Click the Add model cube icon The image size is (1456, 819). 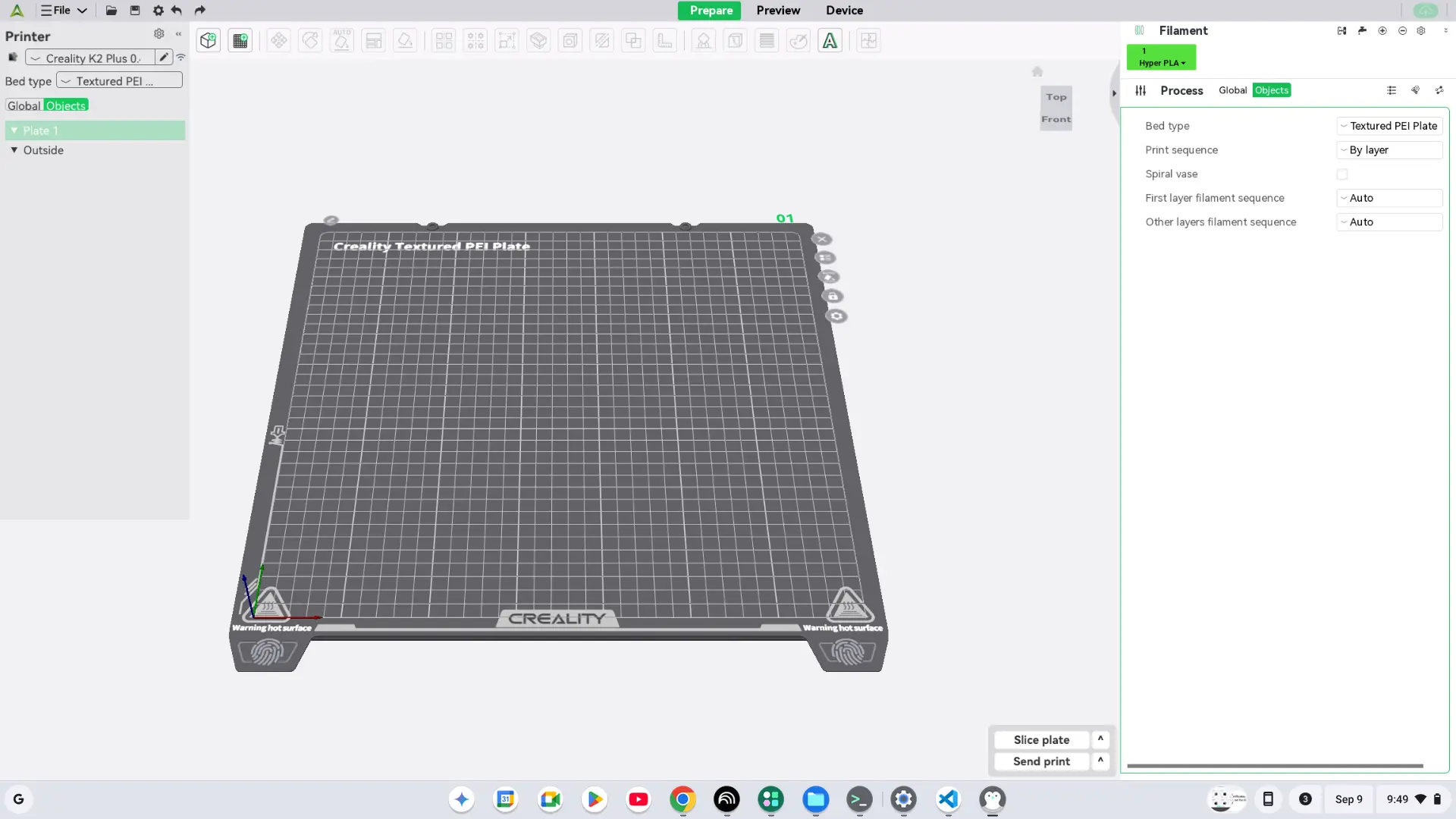tap(209, 40)
